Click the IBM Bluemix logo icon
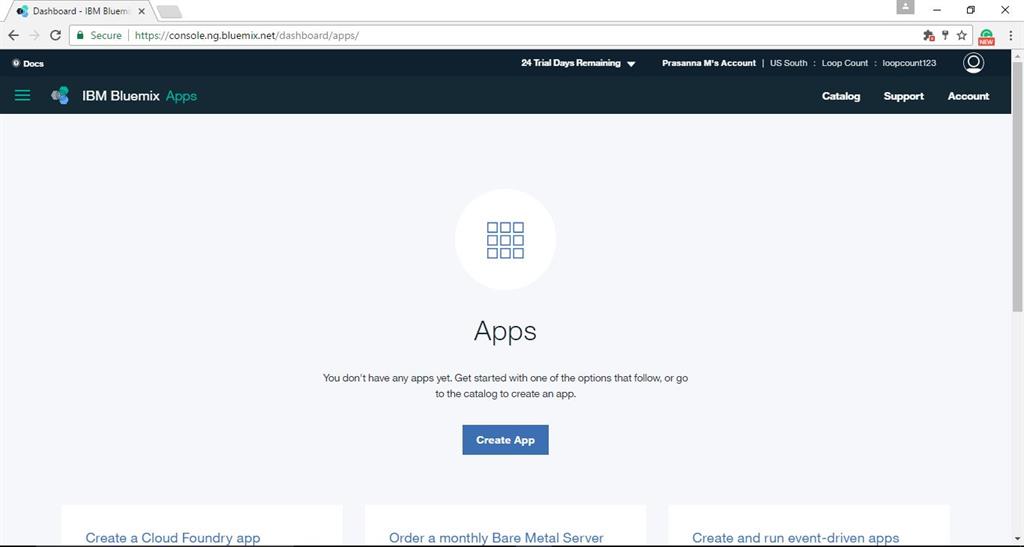Image resolution: width=1024 pixels, height=547 pixels. (x=60, y=96)
